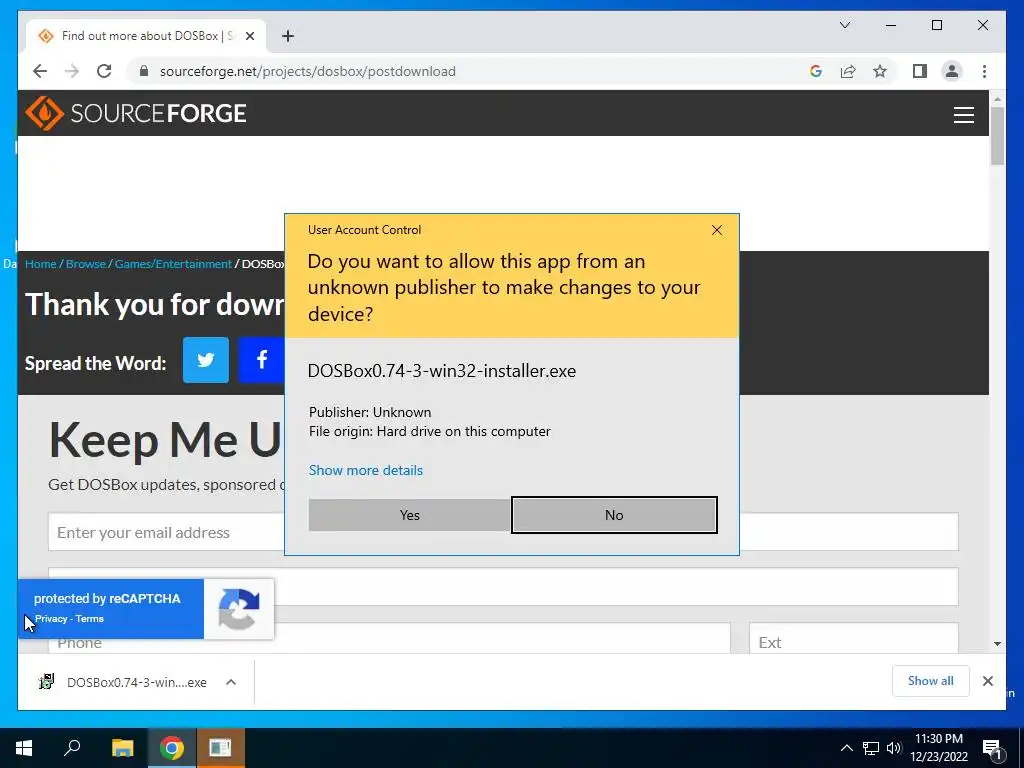The height and width of the screenshot is (768, 1024).
Task: Click the browser forward arrow
Action: pos(72,71)
